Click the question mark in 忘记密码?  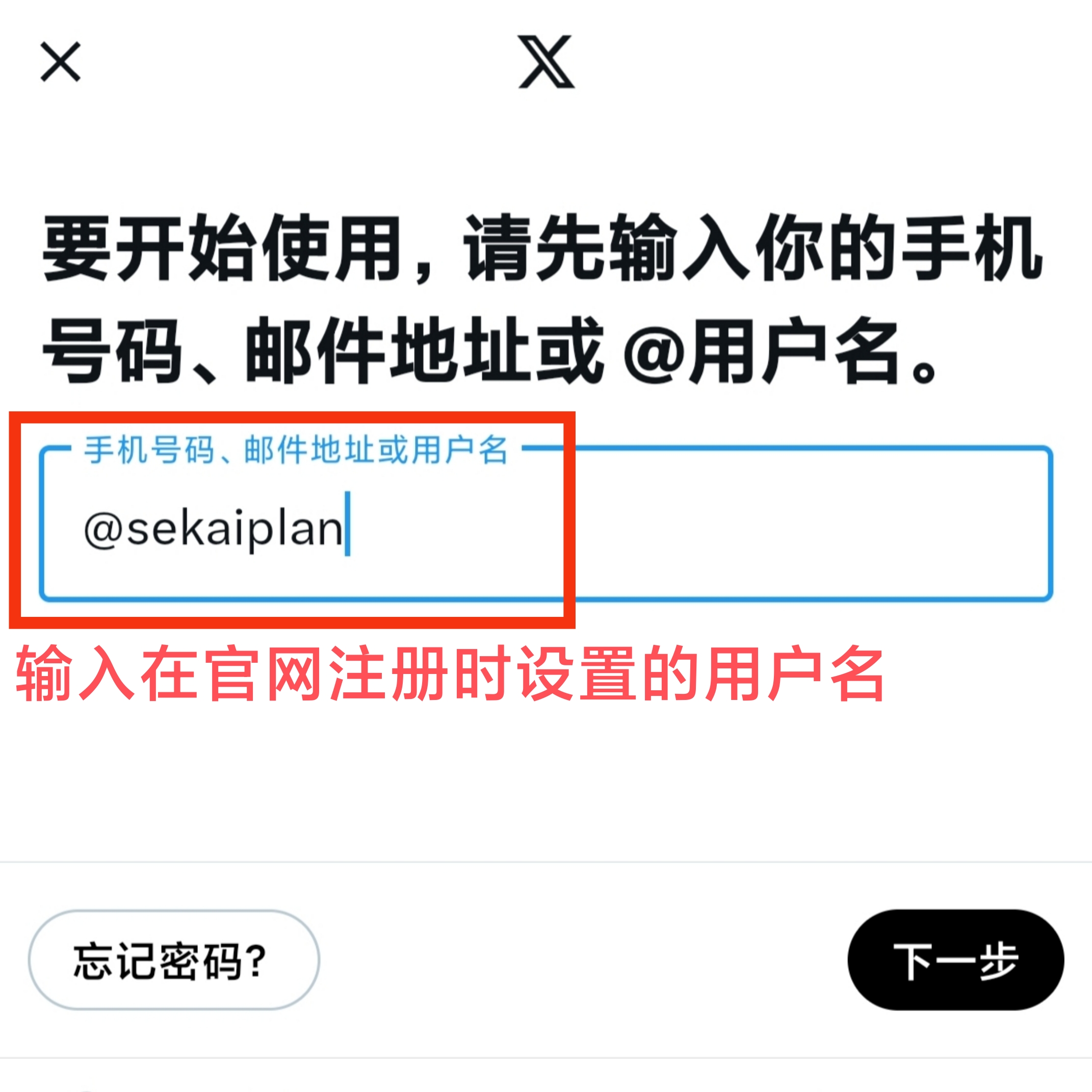(x=257, y=960)
